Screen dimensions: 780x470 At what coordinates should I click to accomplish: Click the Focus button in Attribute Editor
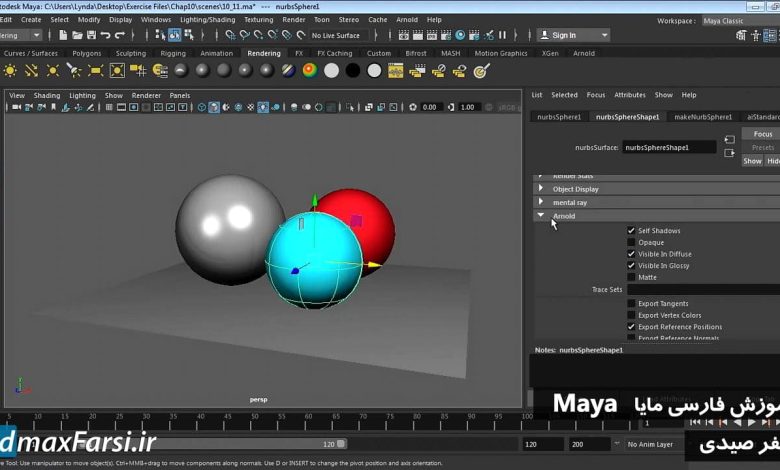(763, 134)
